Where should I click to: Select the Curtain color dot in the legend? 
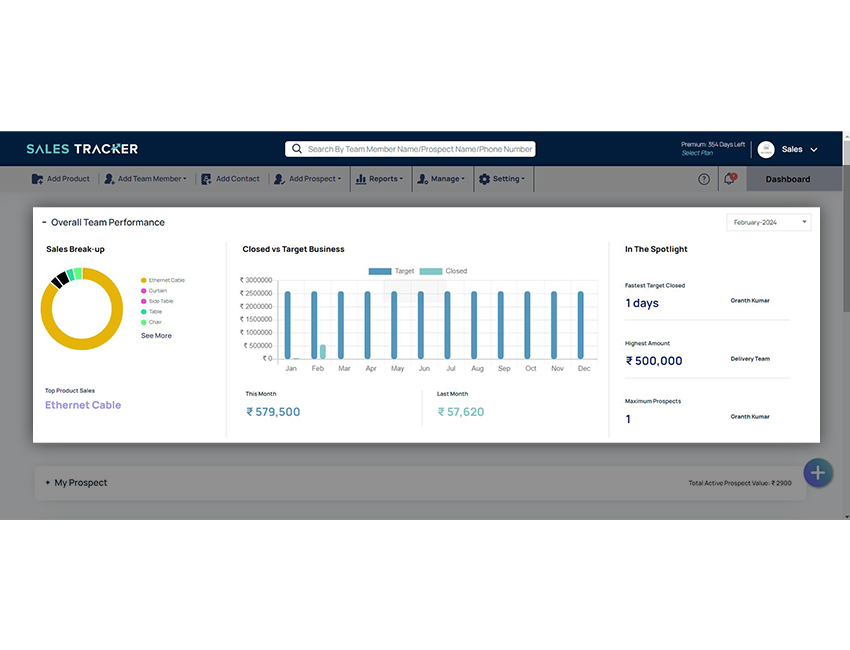(143, 291)
